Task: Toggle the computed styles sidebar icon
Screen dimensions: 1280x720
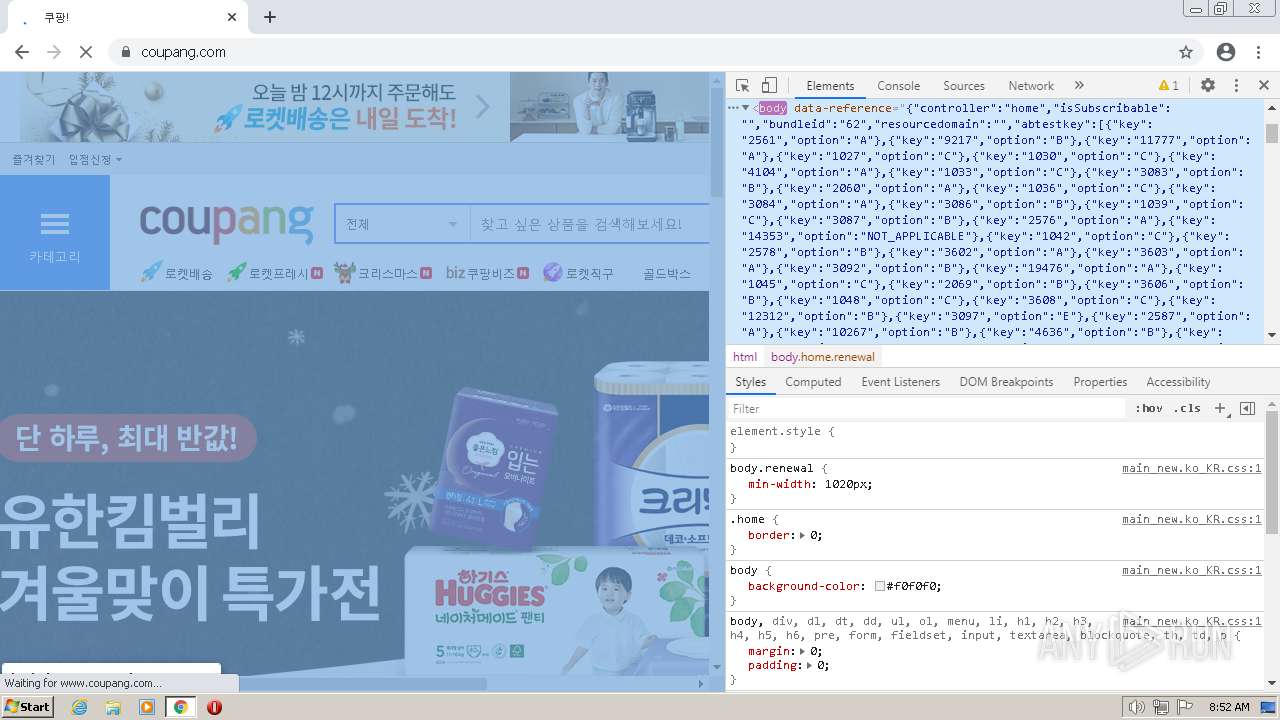Action: tap(1247, 409)
